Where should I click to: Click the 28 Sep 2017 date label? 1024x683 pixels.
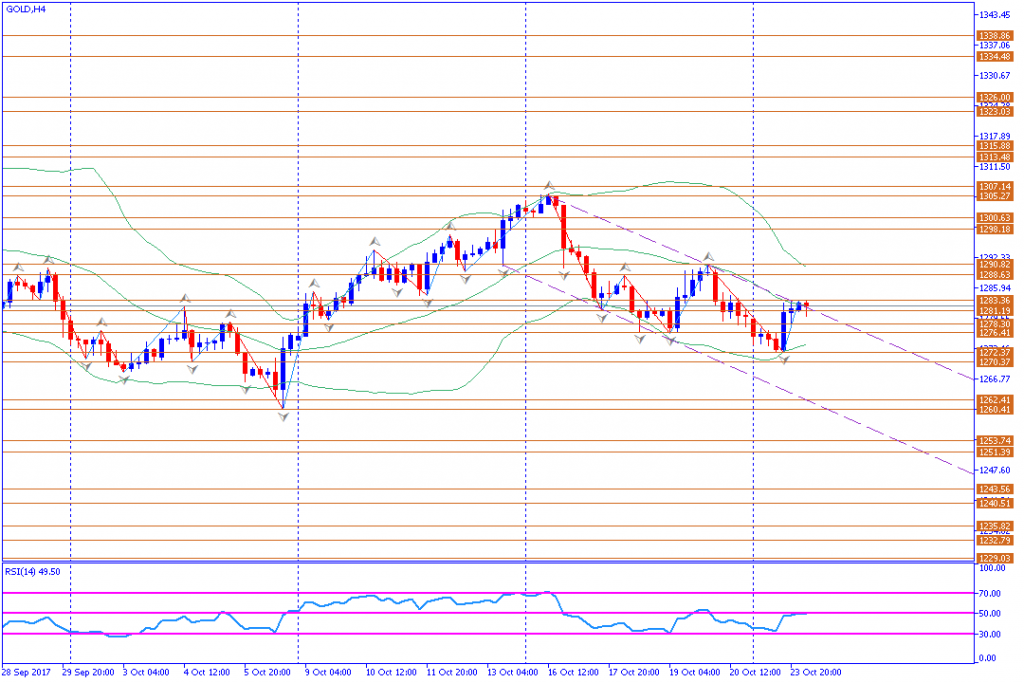click(26, 672)
